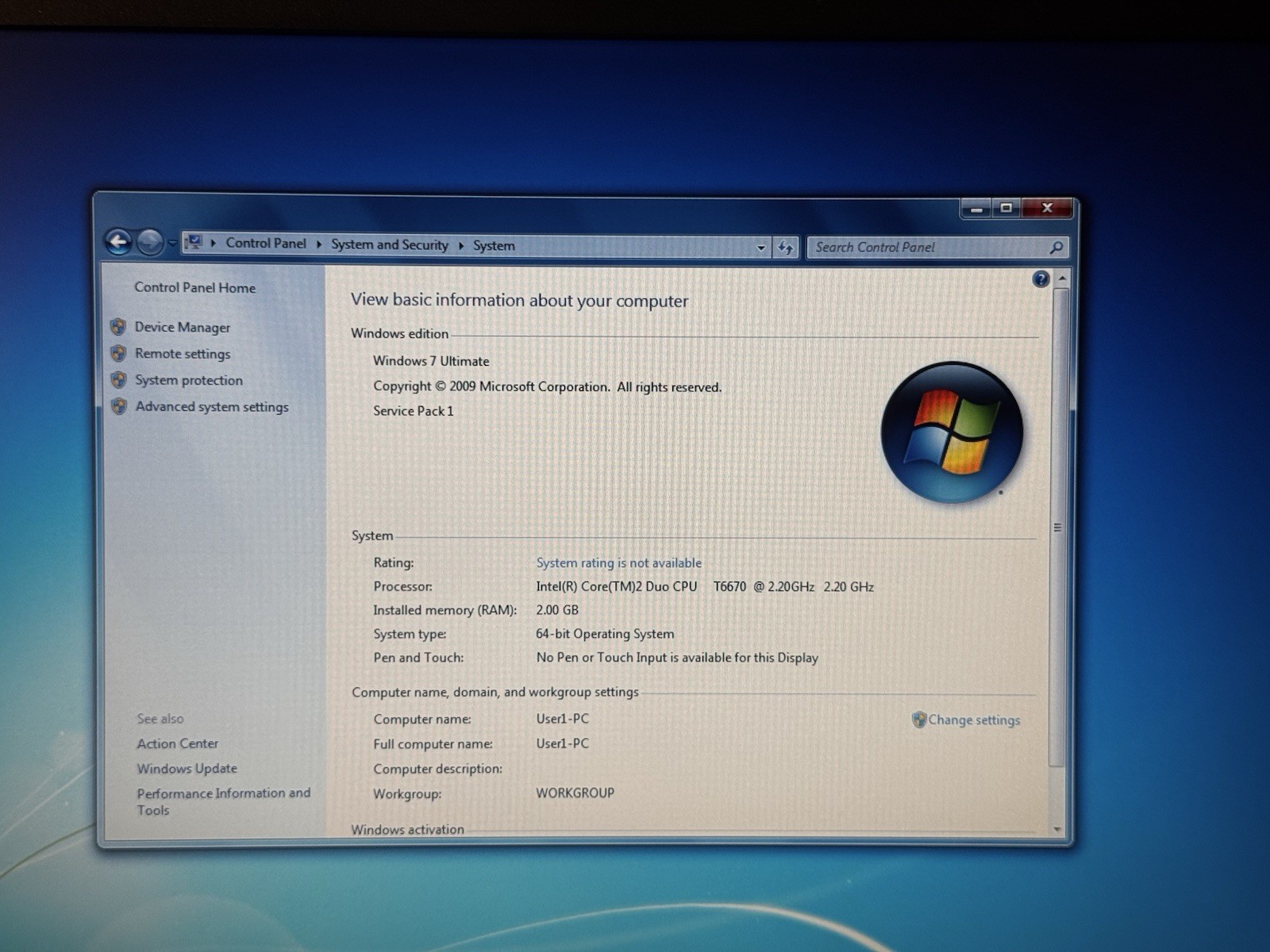Click the Full computer name value User1-PC

[562, 743]
